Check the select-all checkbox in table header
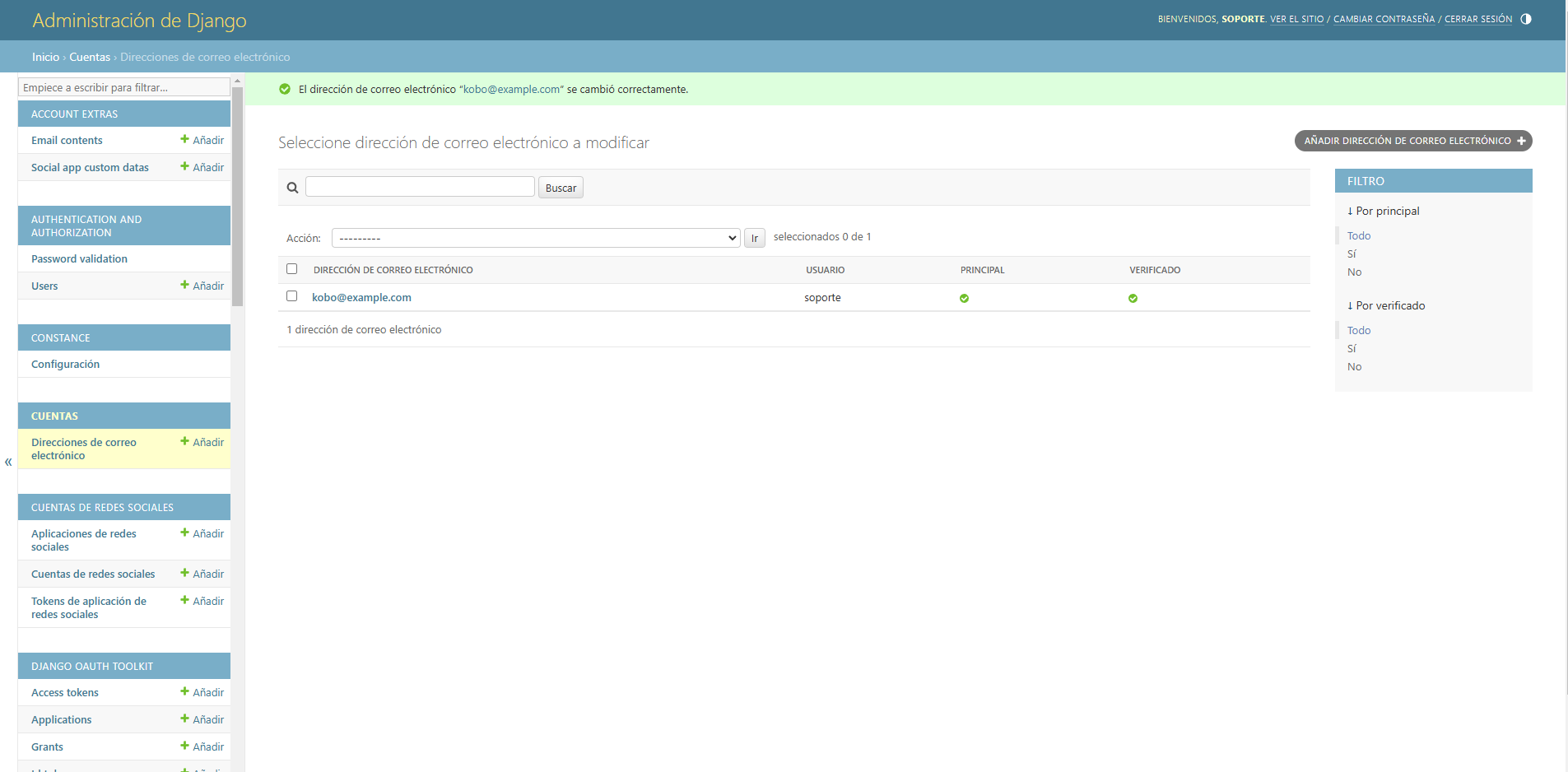 tap(291, 269)
